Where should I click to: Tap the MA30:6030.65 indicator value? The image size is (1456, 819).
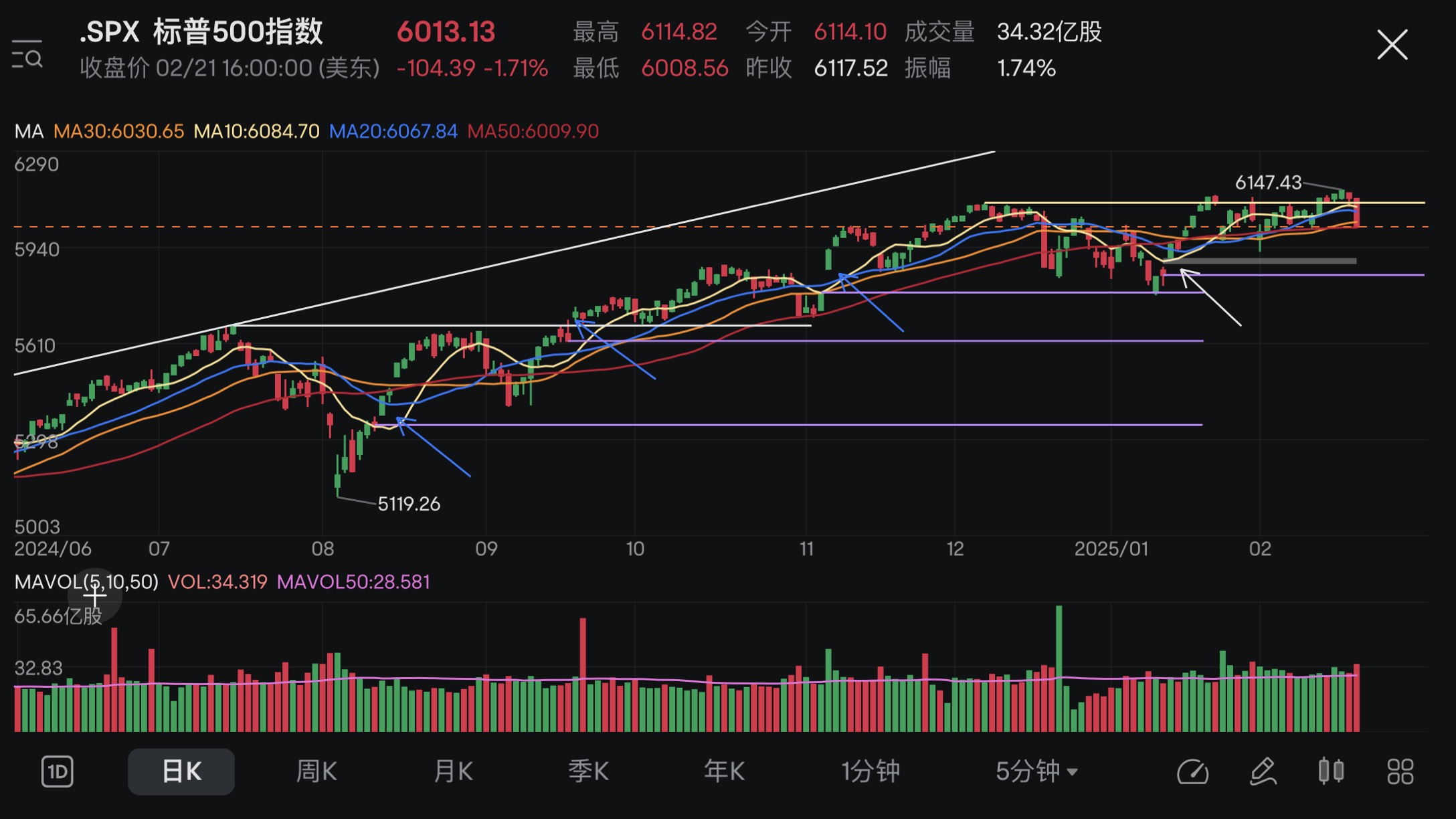[x=118, y=131]
